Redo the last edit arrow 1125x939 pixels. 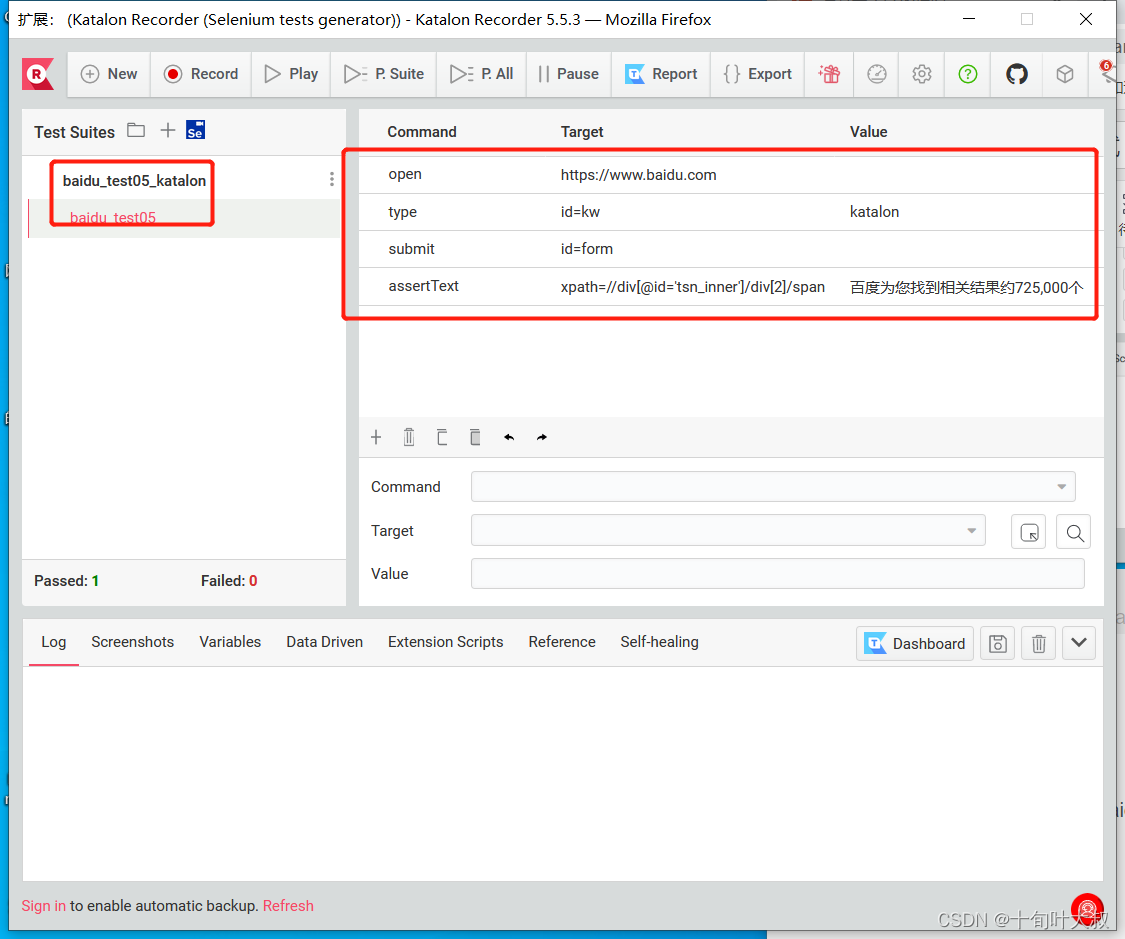click(542, 438)
